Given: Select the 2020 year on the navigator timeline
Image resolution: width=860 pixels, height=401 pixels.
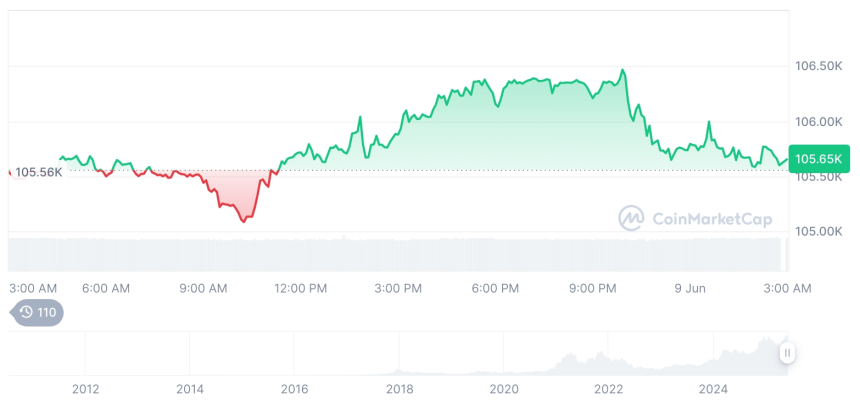Looking at the screenshot, I should (504, 388).
